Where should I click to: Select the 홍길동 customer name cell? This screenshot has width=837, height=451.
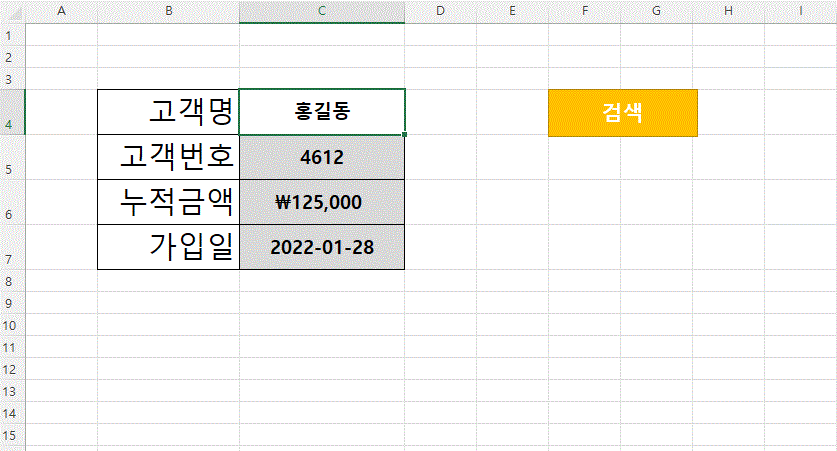click(322, 112)
